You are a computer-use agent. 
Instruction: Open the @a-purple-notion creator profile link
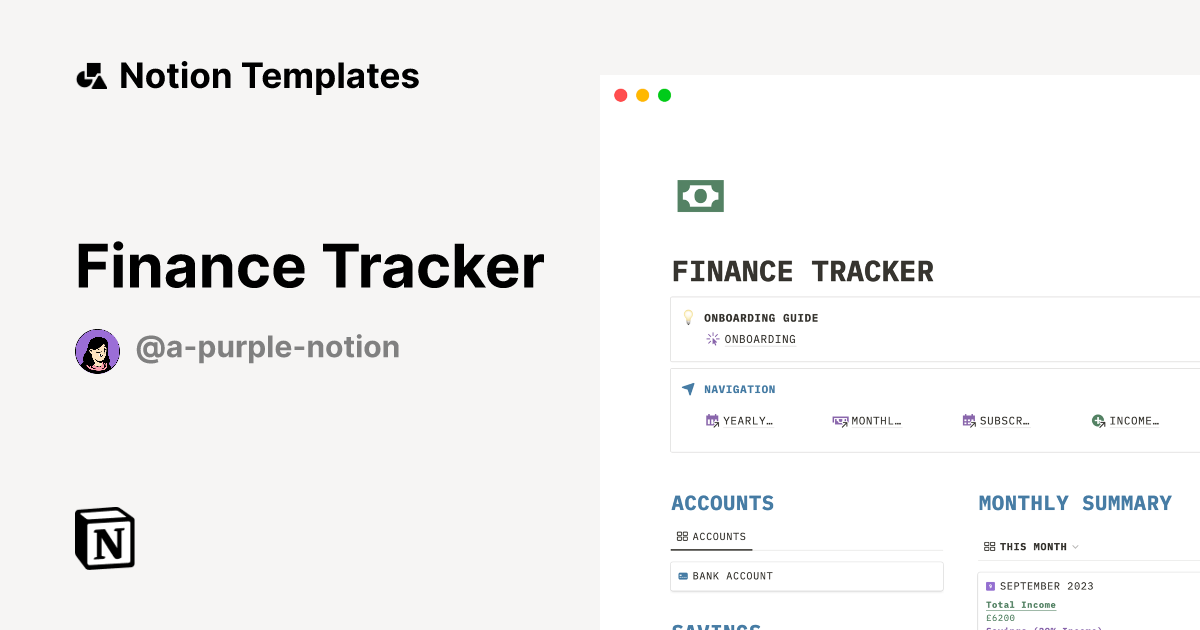(268, 348)
